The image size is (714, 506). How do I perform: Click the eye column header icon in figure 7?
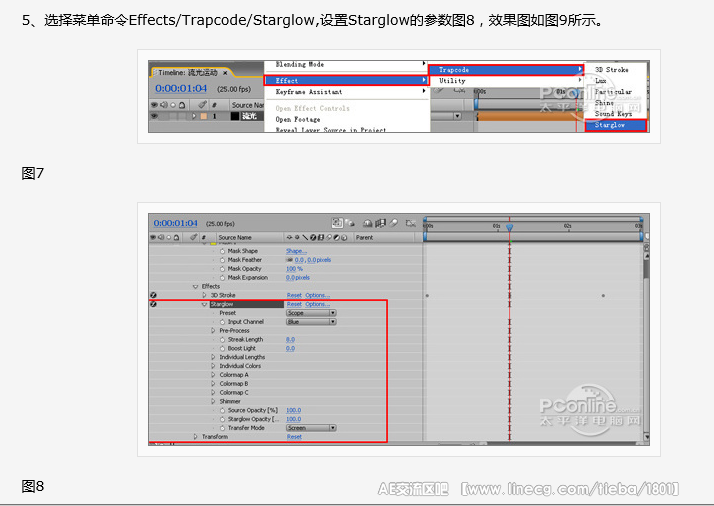[x=154, y=105]
